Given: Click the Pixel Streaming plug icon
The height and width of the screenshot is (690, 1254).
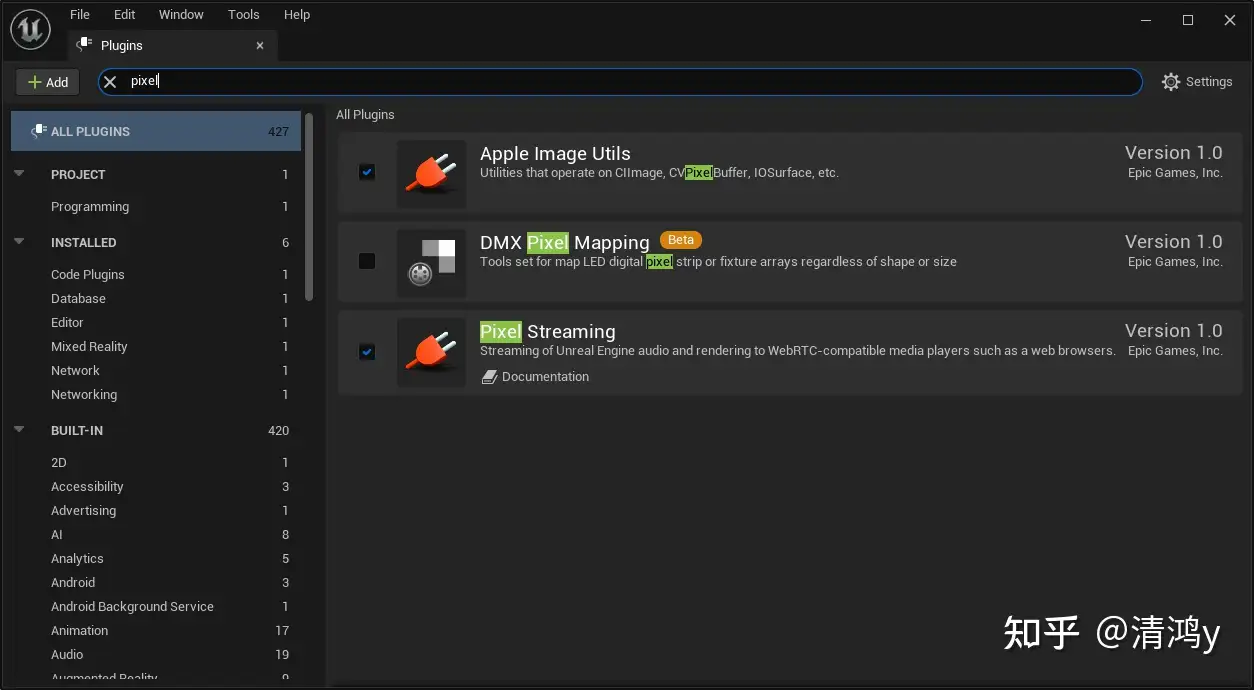Looking at the screenshot, I should [431, 351].
